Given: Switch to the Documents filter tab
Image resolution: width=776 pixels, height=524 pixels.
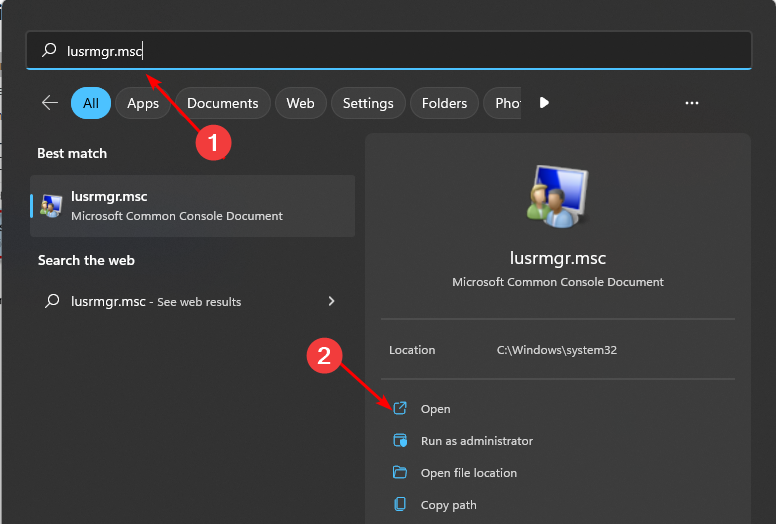Looking at the screenshot, I should (223, 103).
